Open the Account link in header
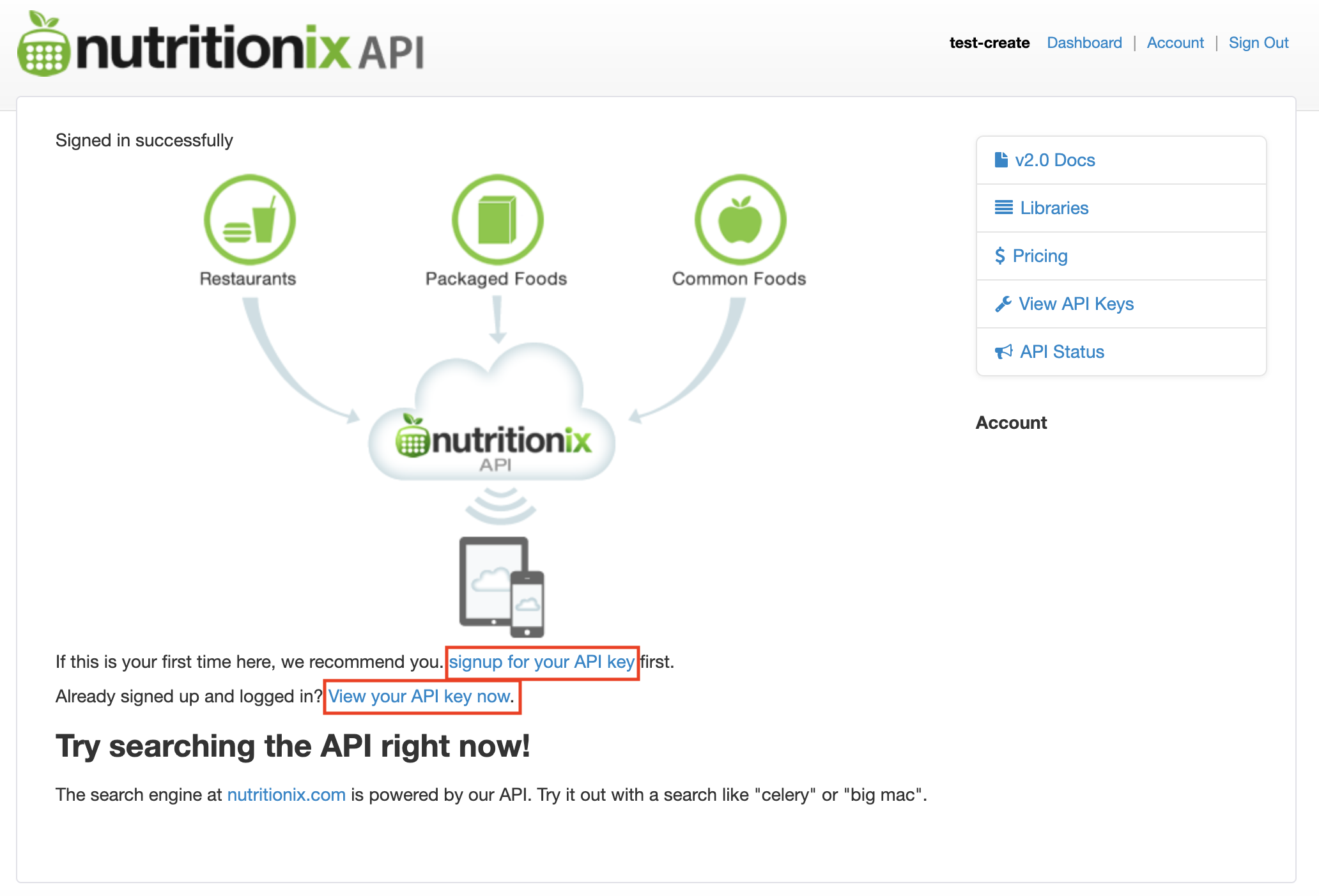Viewport: 1319px width, 896px height. tap(1175, 43)
